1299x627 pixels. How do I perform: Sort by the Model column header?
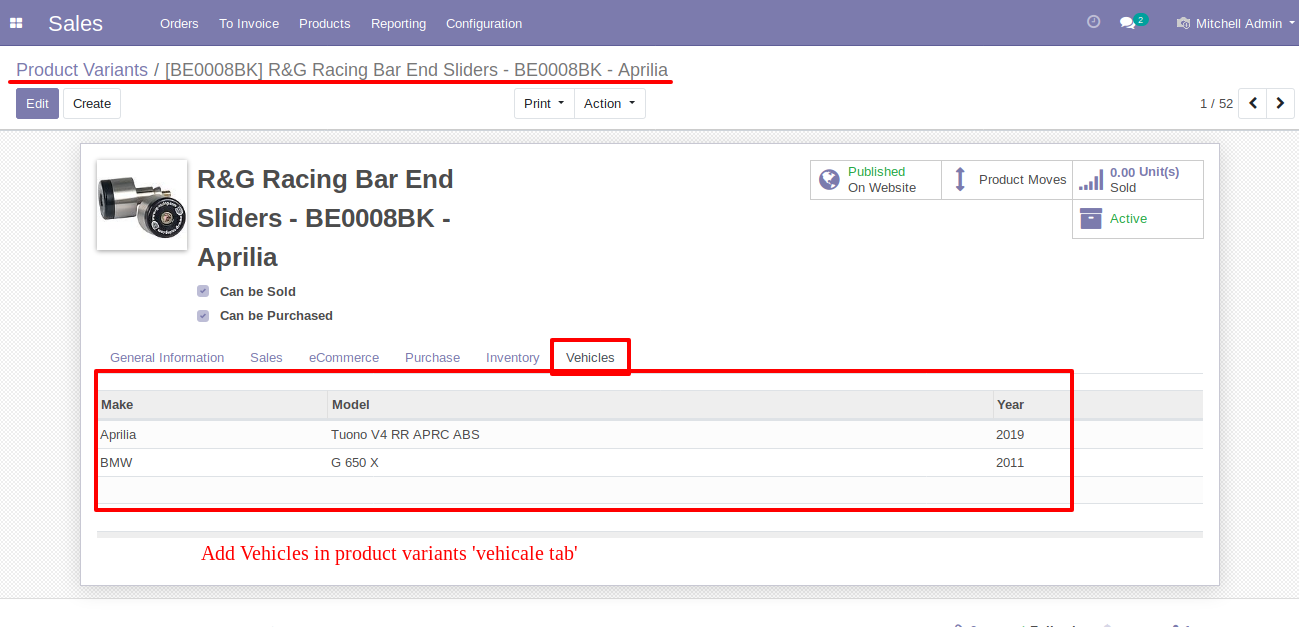[x=660, y=404]
